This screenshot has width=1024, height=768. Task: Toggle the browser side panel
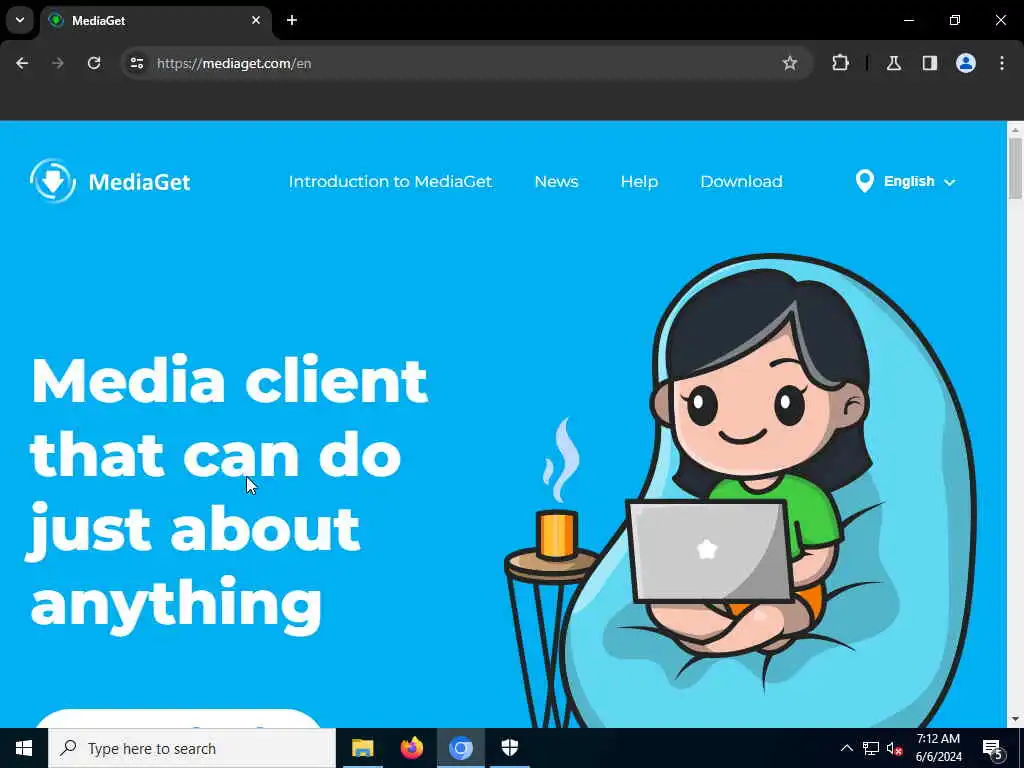[x=930, y=63]
